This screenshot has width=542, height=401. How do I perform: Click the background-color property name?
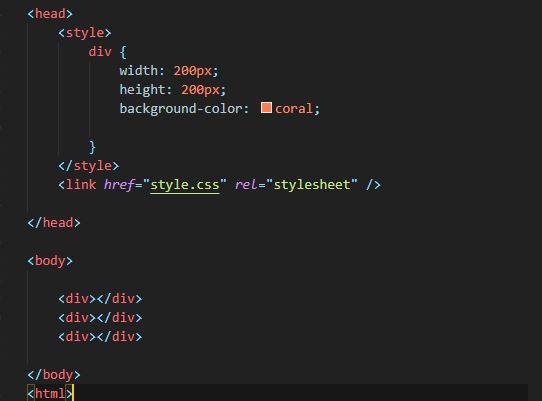point(181,109)
